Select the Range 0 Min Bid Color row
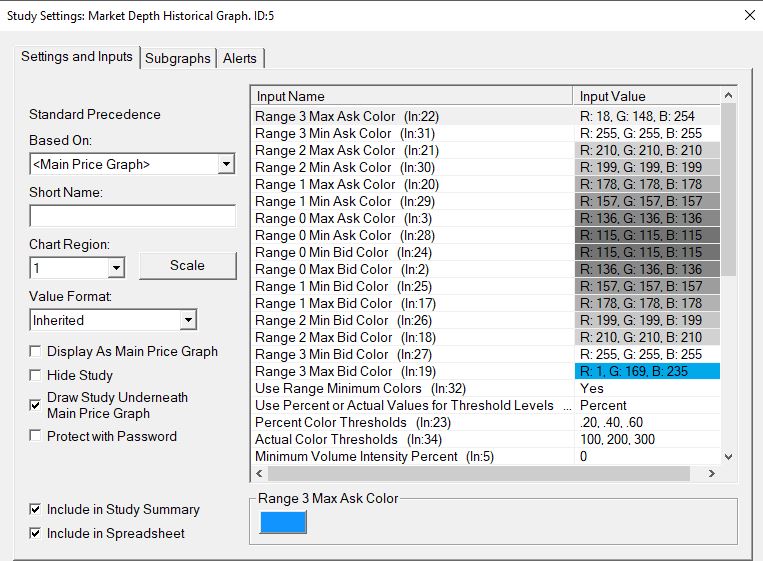This screenshot has width=763, height=561. (486, 253)
